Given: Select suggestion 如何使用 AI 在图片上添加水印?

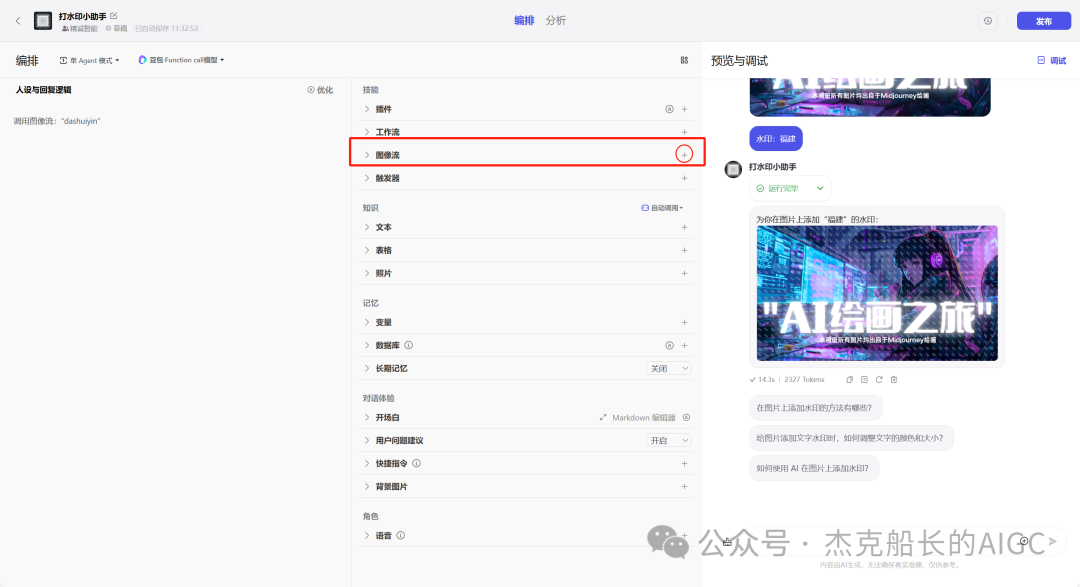Looking at the screenshot, I should [813, 468].
